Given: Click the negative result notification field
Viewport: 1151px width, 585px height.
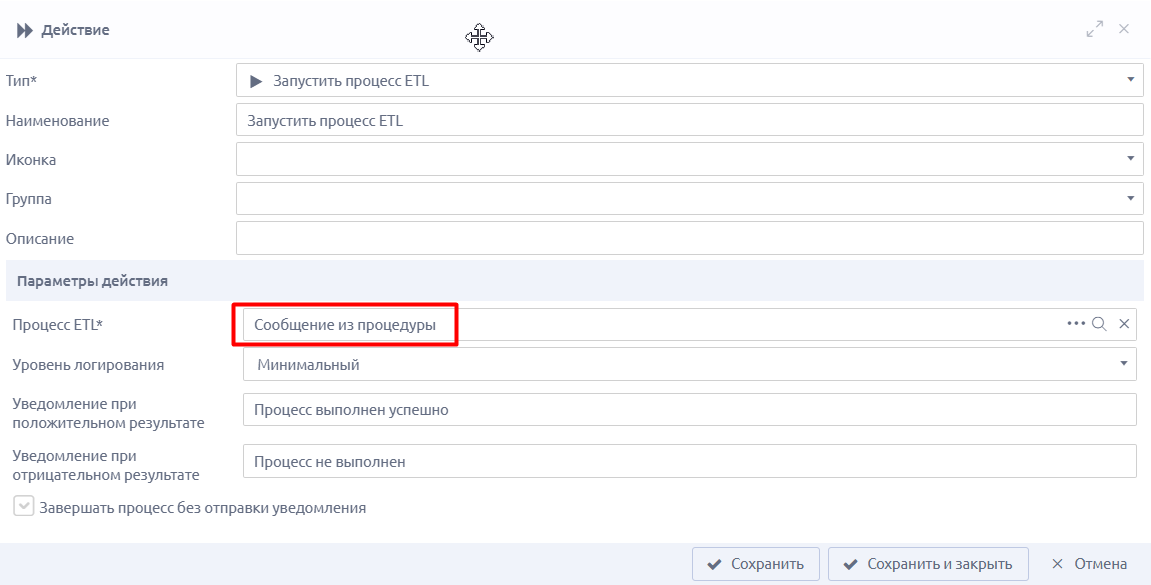Looking at the screenshot, I should (689, 462).
